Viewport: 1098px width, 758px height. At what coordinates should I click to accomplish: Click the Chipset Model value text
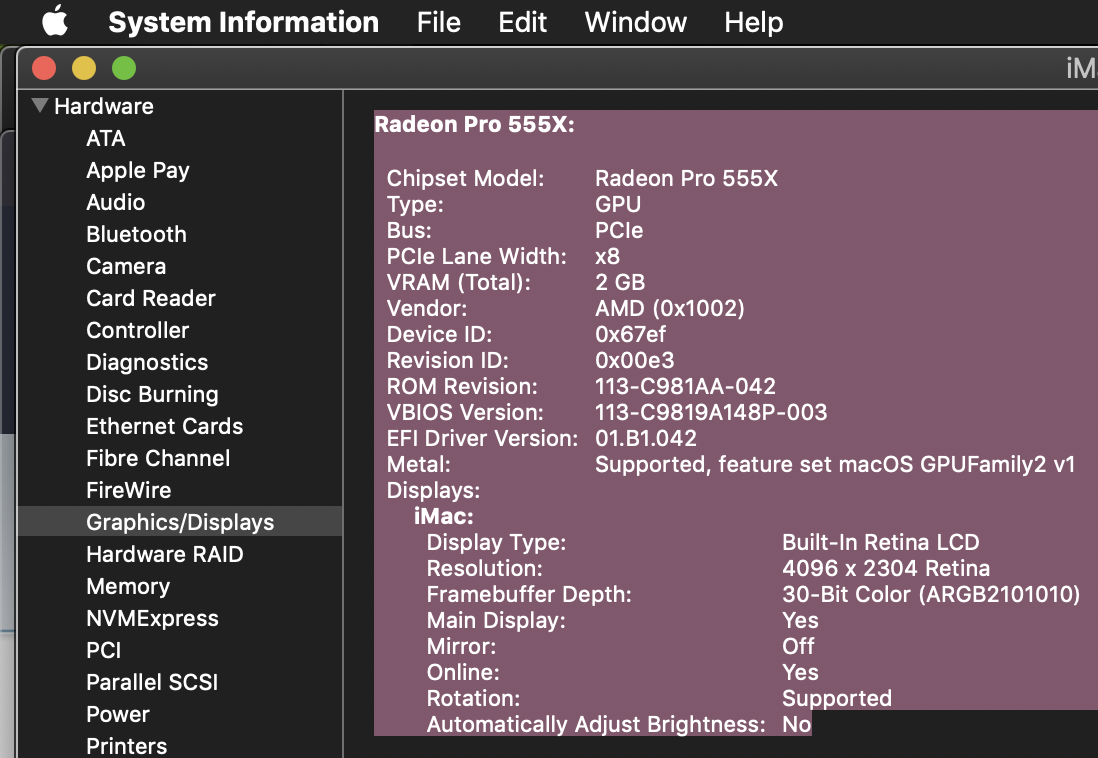click(686, 179)
